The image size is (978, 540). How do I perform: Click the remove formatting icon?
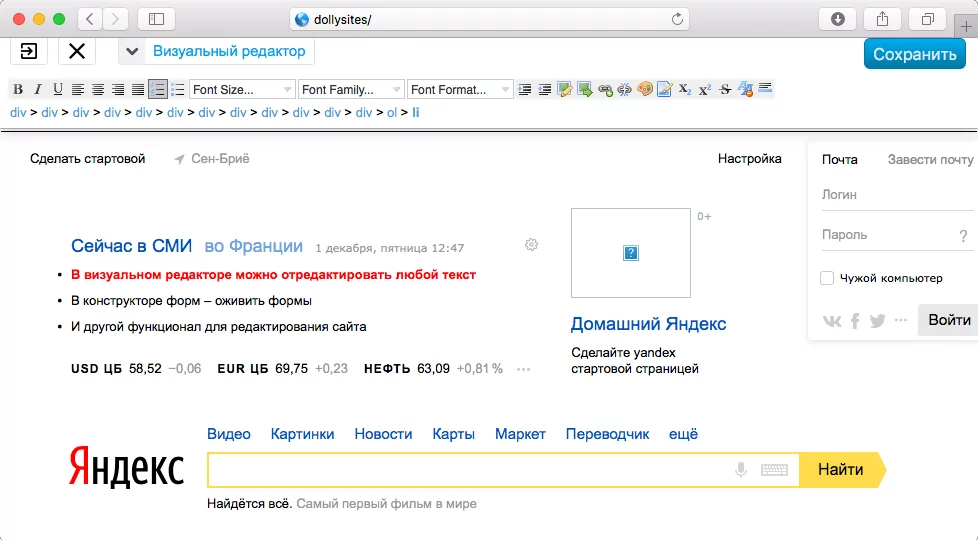click(x=745, y=90)
